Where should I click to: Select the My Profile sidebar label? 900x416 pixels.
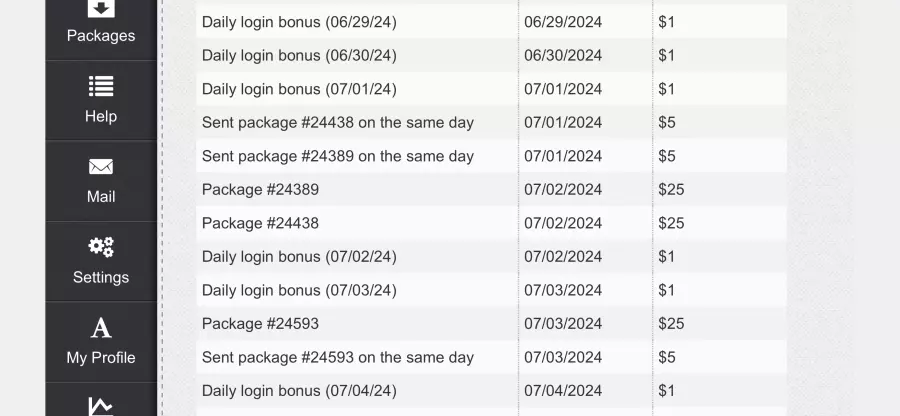click(101, 358)
